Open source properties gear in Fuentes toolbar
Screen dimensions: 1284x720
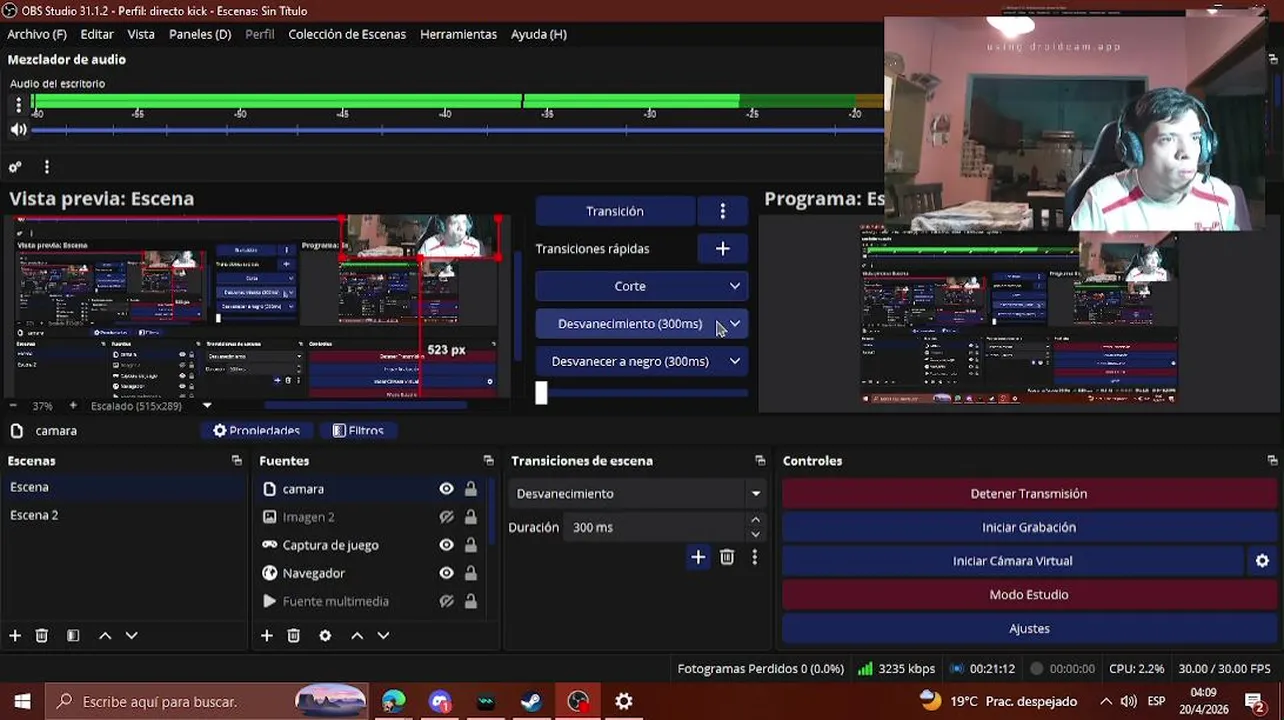tap(325, 636)
